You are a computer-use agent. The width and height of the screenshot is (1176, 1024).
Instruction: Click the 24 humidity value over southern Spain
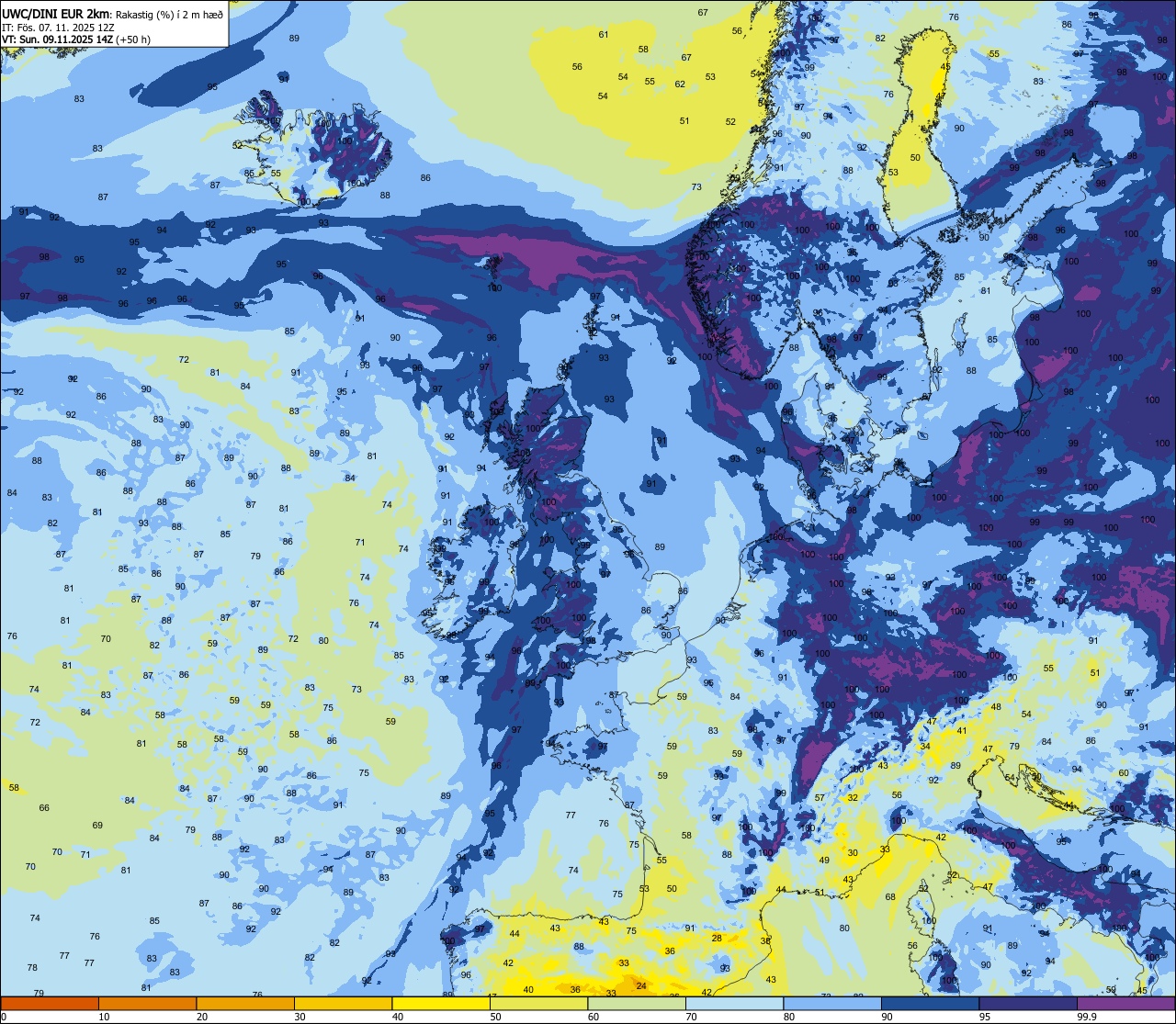[x=641, y=986]
